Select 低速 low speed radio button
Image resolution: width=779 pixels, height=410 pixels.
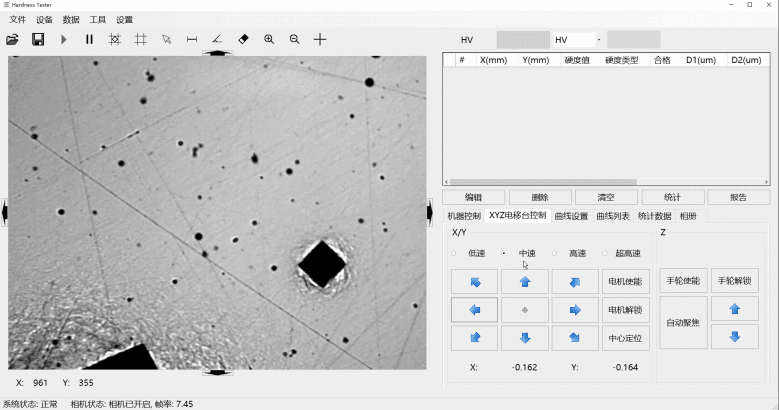pos(454,253)
